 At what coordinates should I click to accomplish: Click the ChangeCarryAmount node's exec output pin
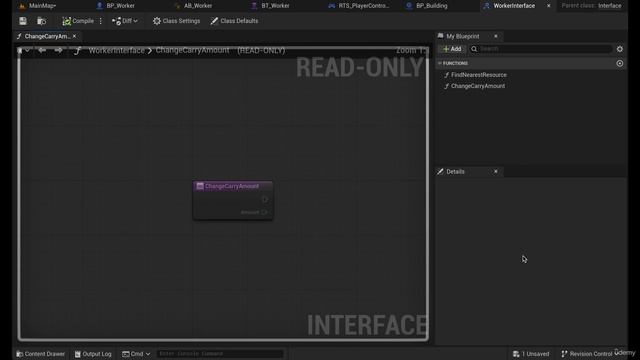[265, 200]
